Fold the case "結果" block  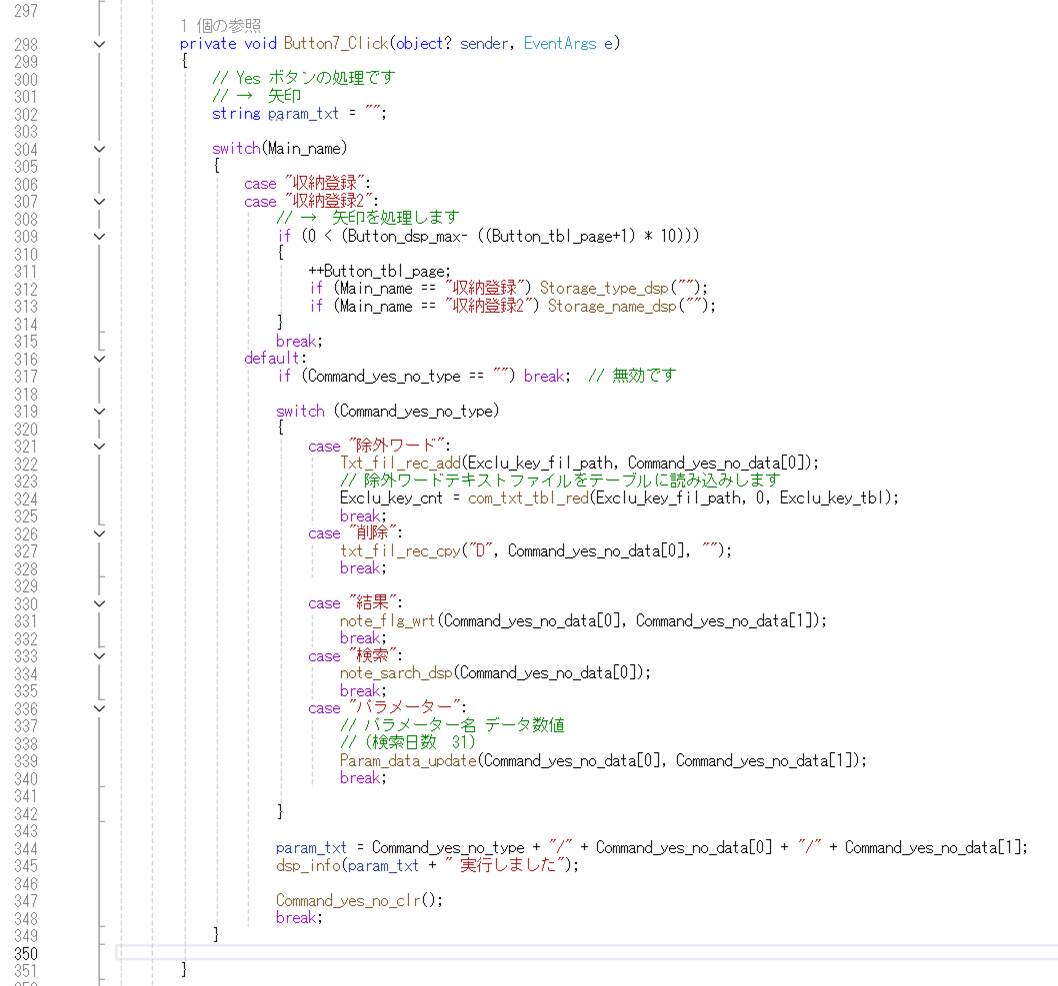pyautogui.click(x=98, y=603)
